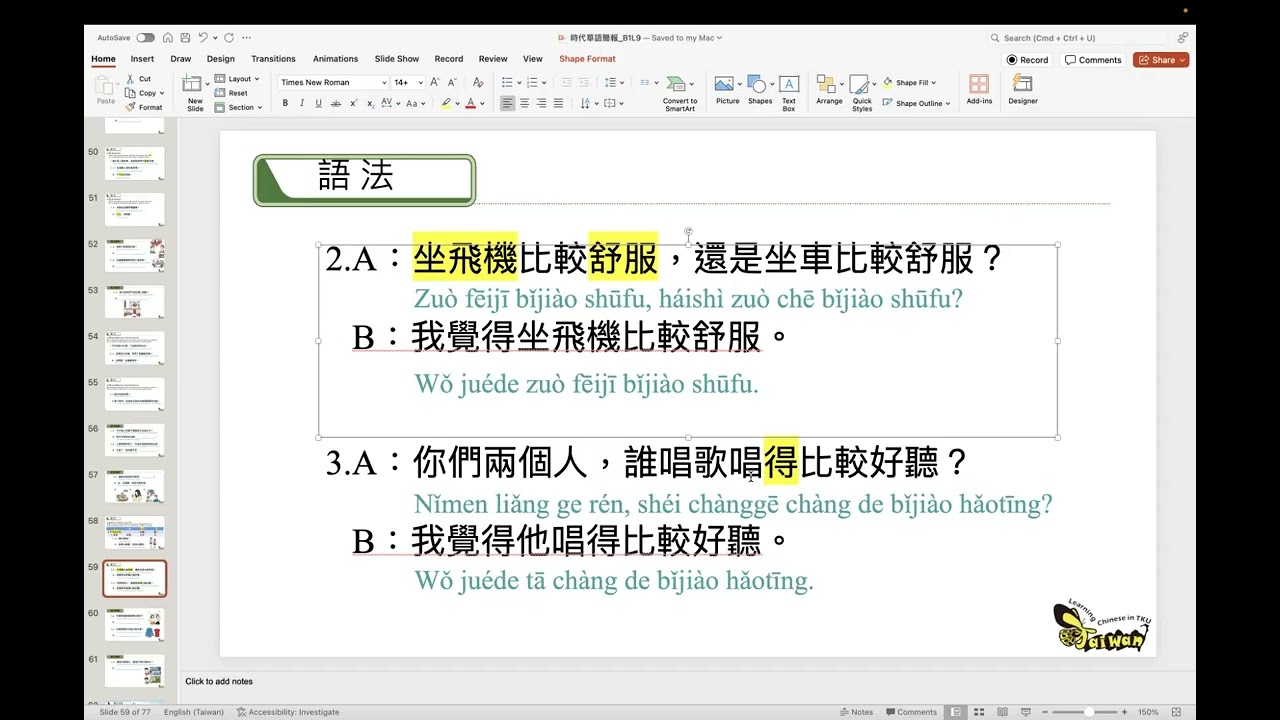1280x720 pixels.
Task: Switch to the Transitions tab
Action: (273, 59)
